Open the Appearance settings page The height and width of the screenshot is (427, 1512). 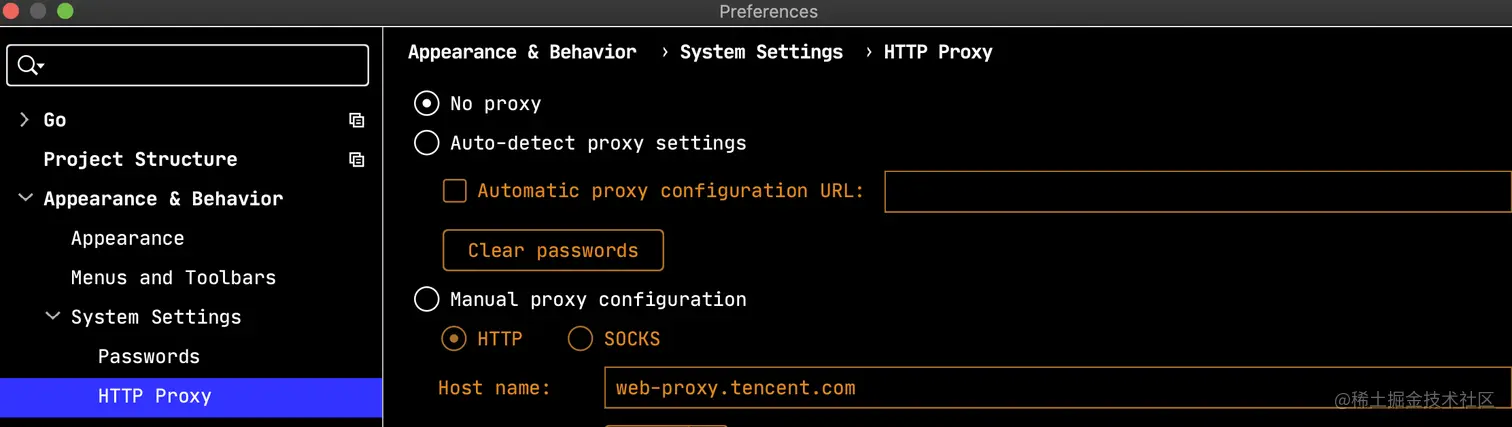click(x=127, y=238)
